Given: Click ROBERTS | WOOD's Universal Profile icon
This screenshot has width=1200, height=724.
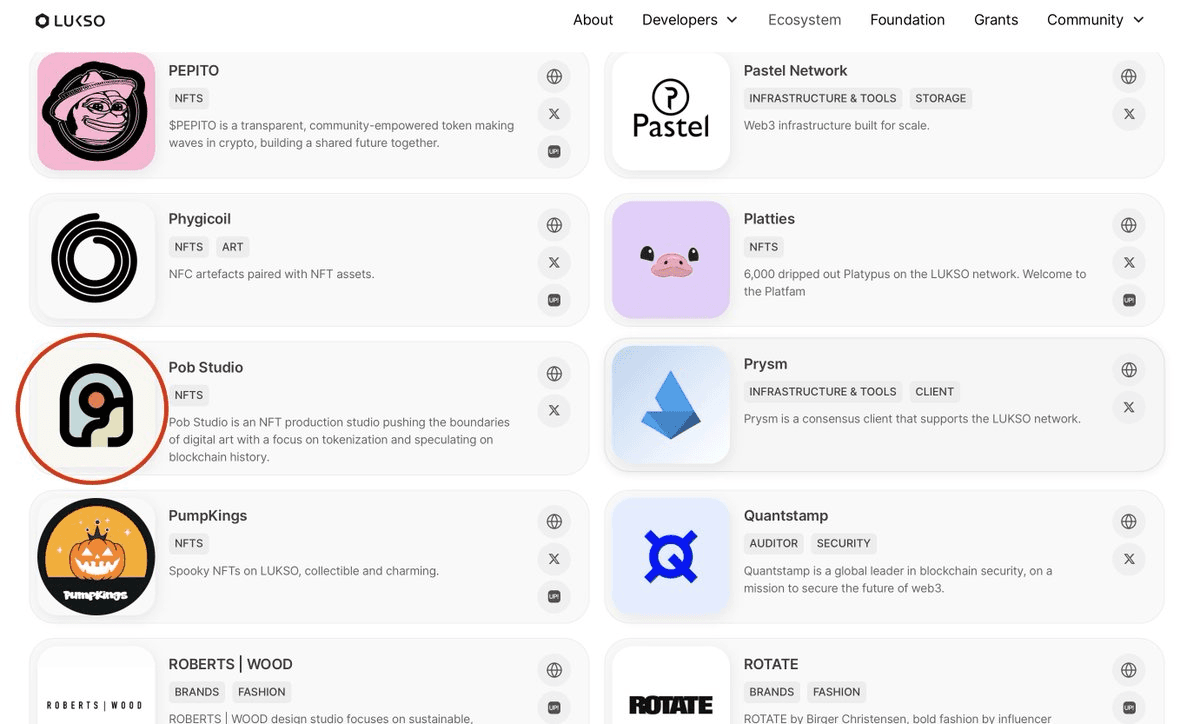Looking at the screenshot, I should [554, 707].
